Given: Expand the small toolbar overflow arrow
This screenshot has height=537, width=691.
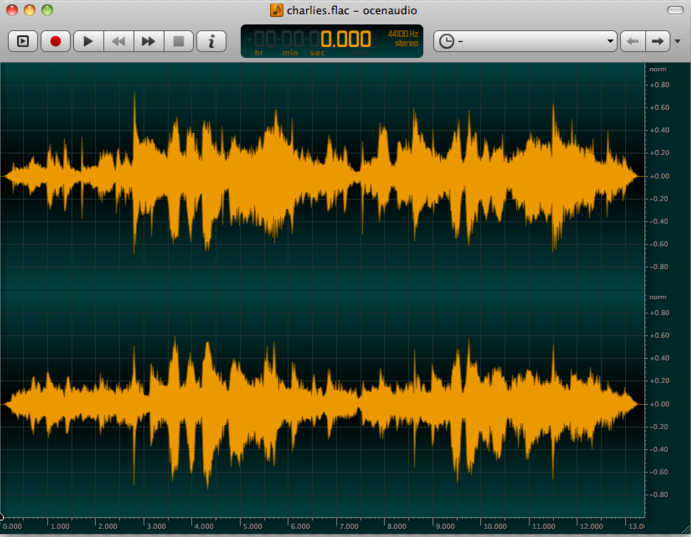Looking at the screenshot, I should pyautogui.click(x=678, y=41).
